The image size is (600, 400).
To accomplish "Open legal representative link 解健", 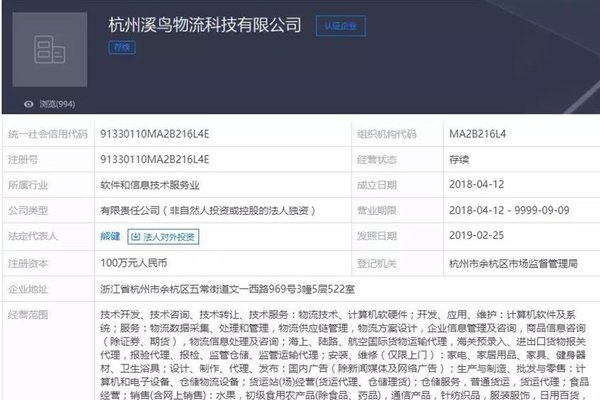I will (110, 237).
